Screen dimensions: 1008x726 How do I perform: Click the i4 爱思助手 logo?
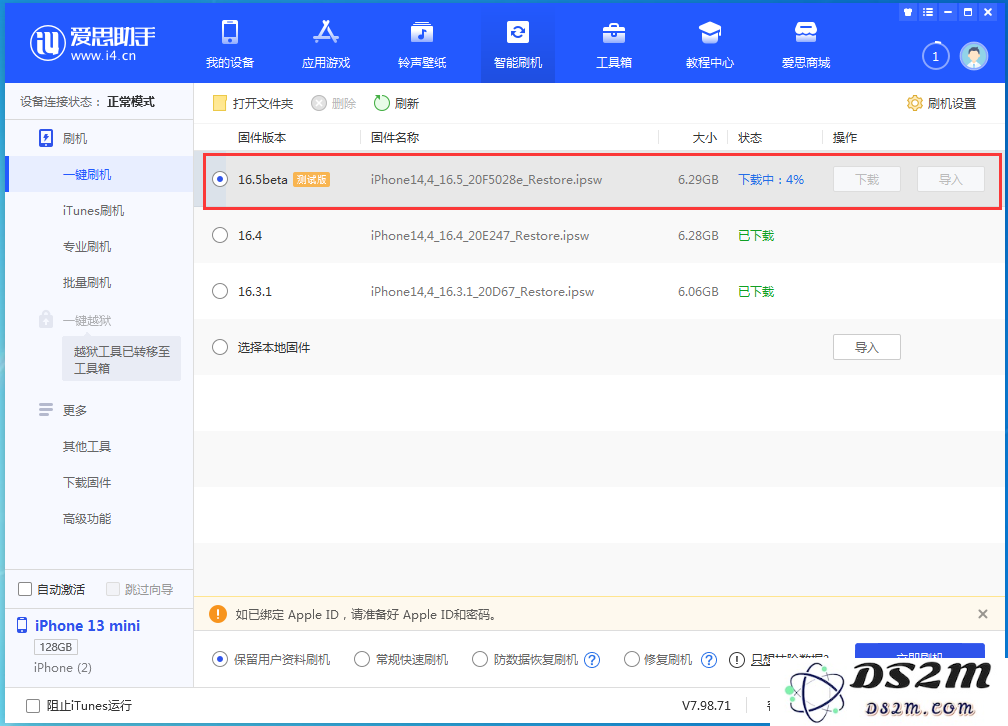point(92,43)
